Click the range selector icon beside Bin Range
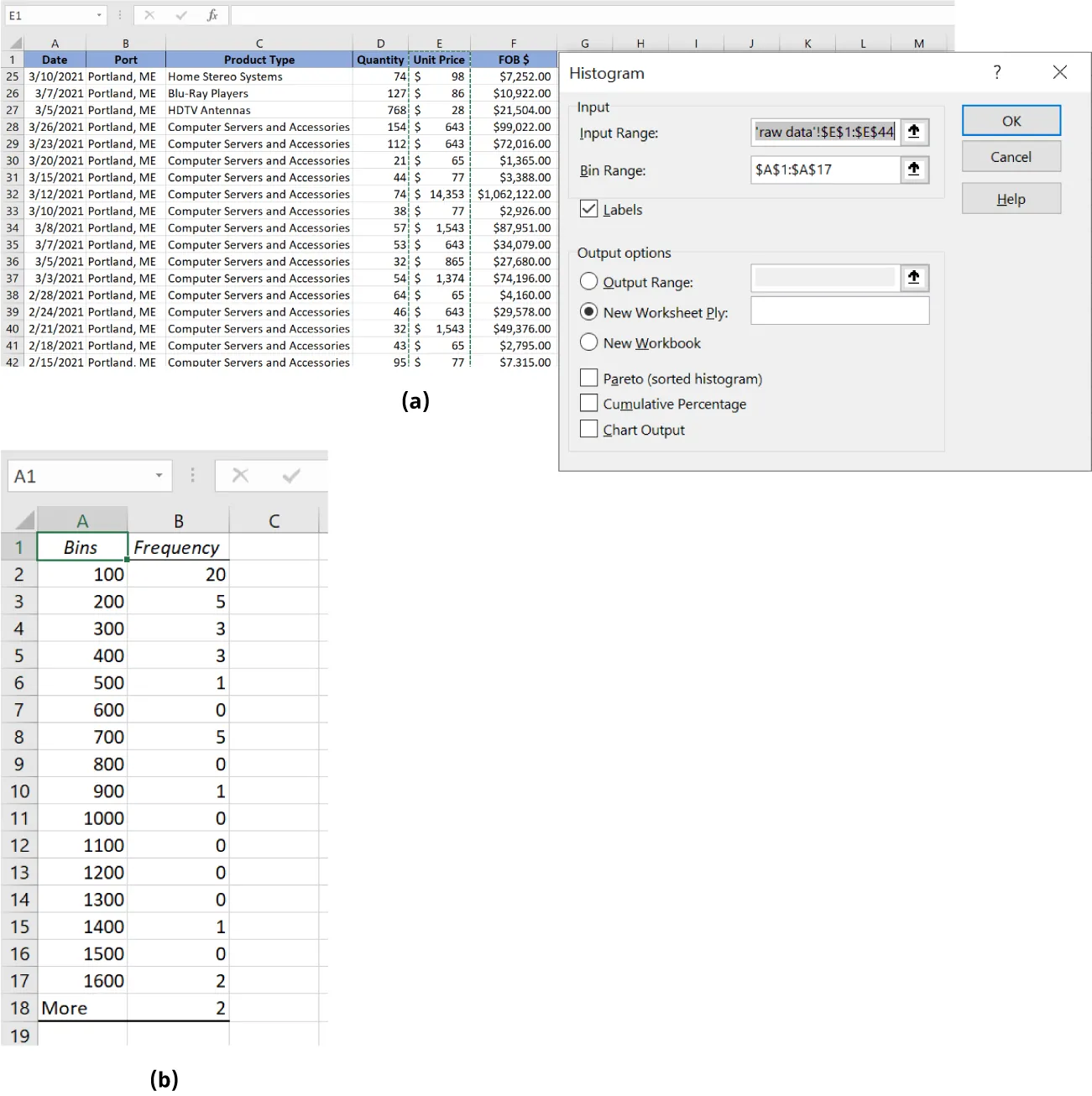This screenshot has width=1092, height=1096. click(x=914, y=170)
